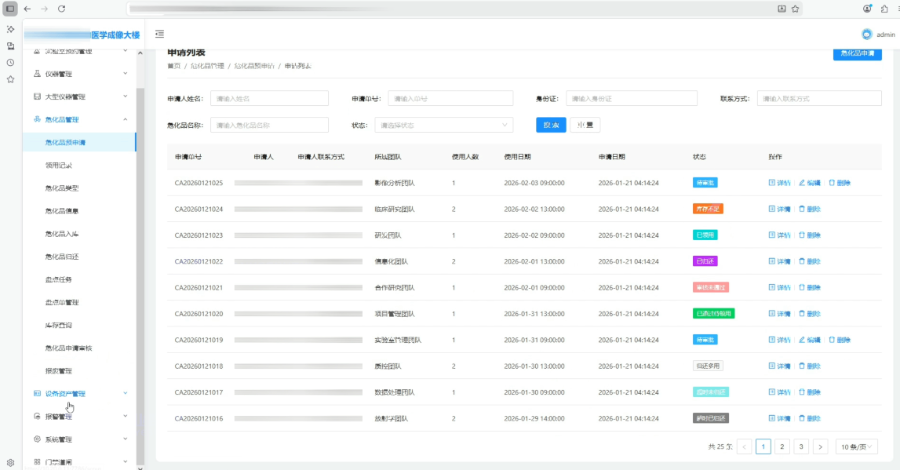Open settings gear at bottom-left strip
Image resolution: width=900 pixels, height=470 pixels.
click(10, 462)
